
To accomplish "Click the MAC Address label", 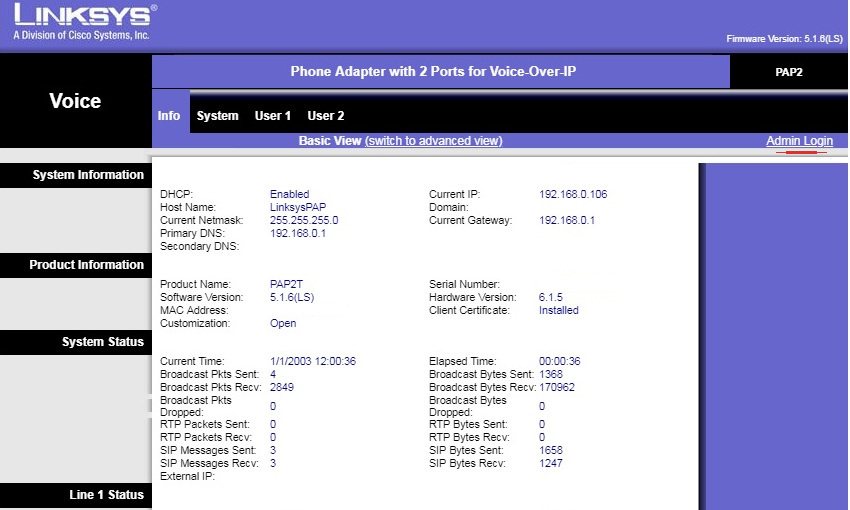I will tap(194, 310).
